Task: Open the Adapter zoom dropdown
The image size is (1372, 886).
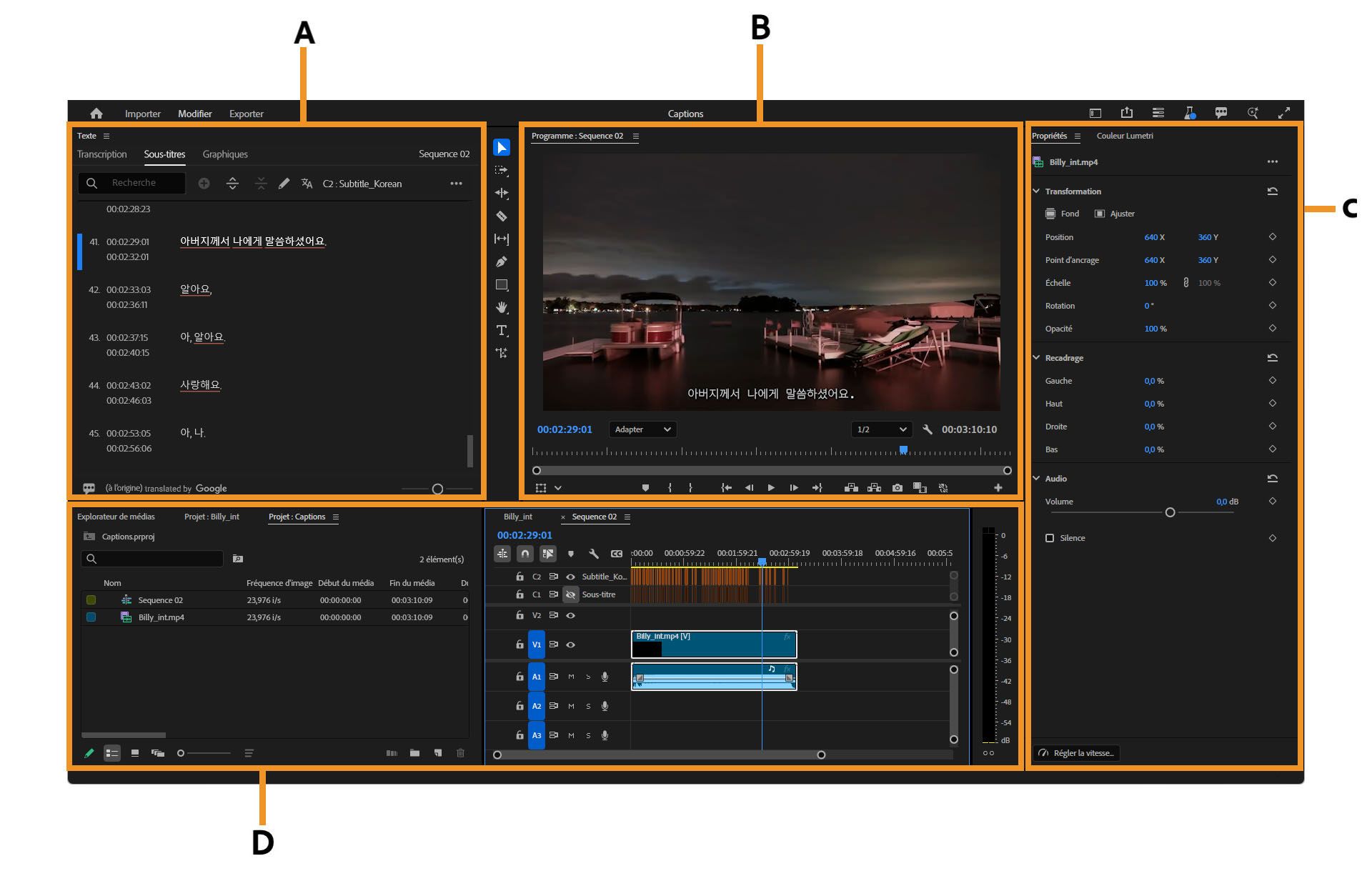Action: pos(642,429)
